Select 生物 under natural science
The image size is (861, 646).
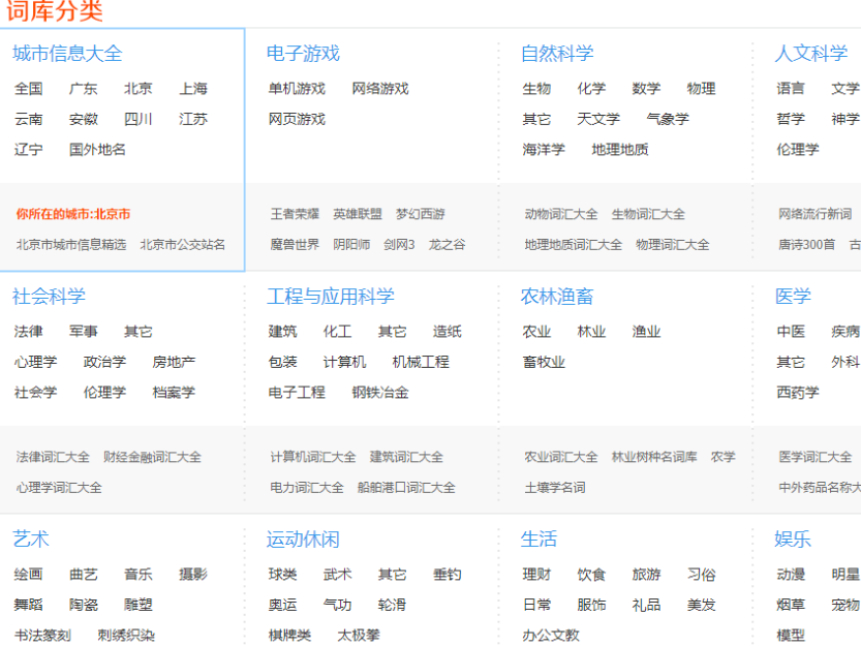pos(536,88)
